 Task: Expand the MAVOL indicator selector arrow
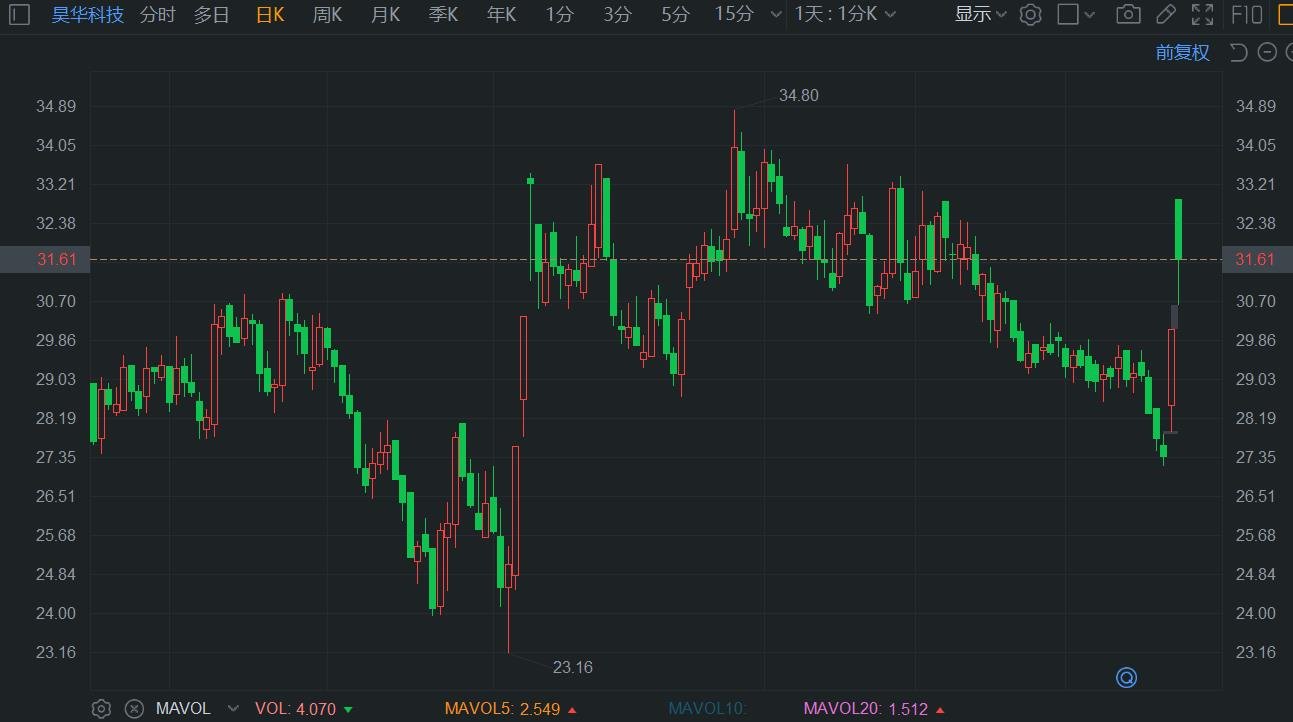click(x=233, y=709)
